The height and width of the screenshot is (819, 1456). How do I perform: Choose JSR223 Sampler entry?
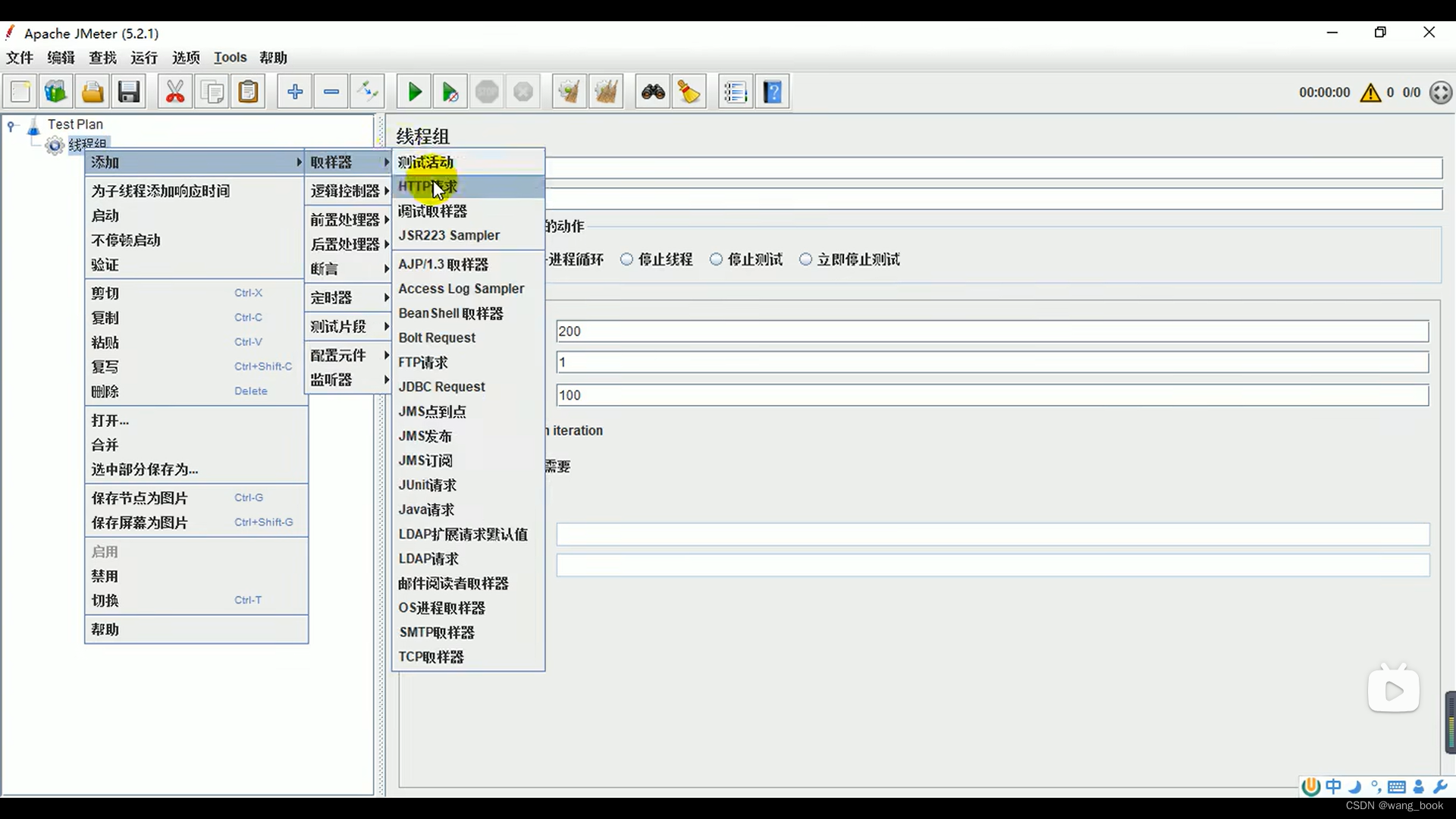[x=468, y=236]
